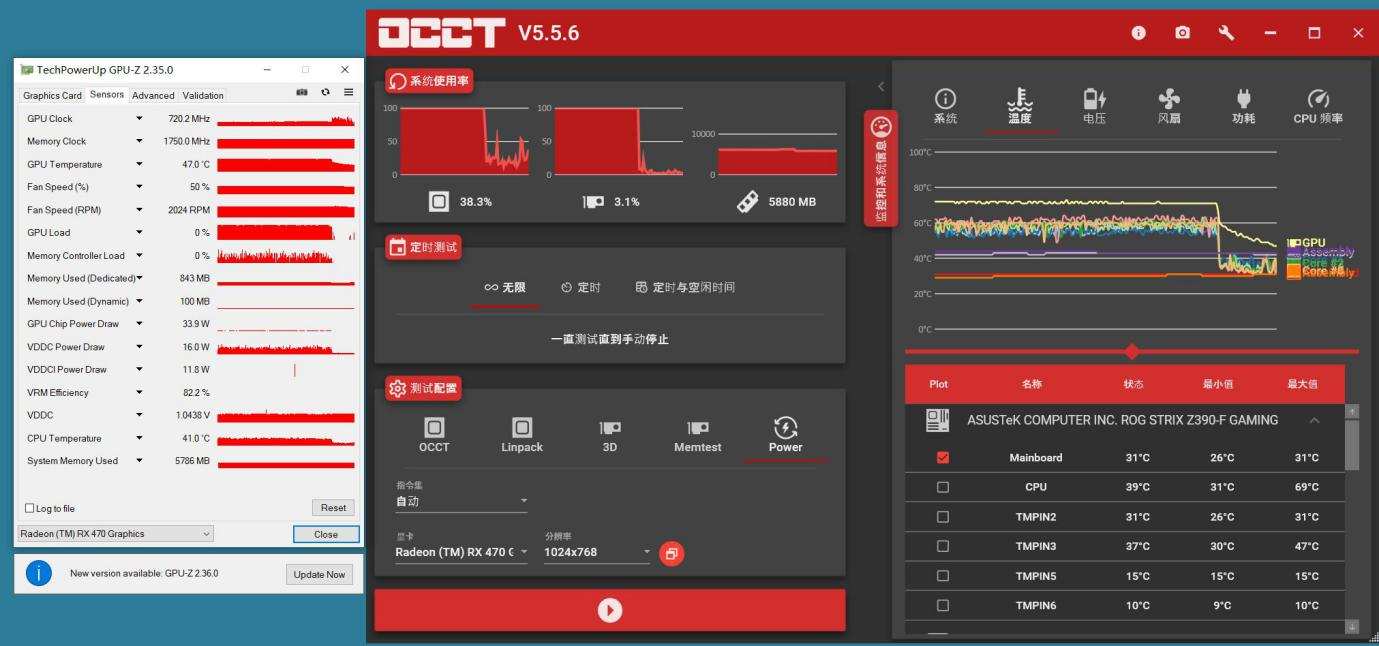Open the 电压 voltage tab icon

point(1094,99)
